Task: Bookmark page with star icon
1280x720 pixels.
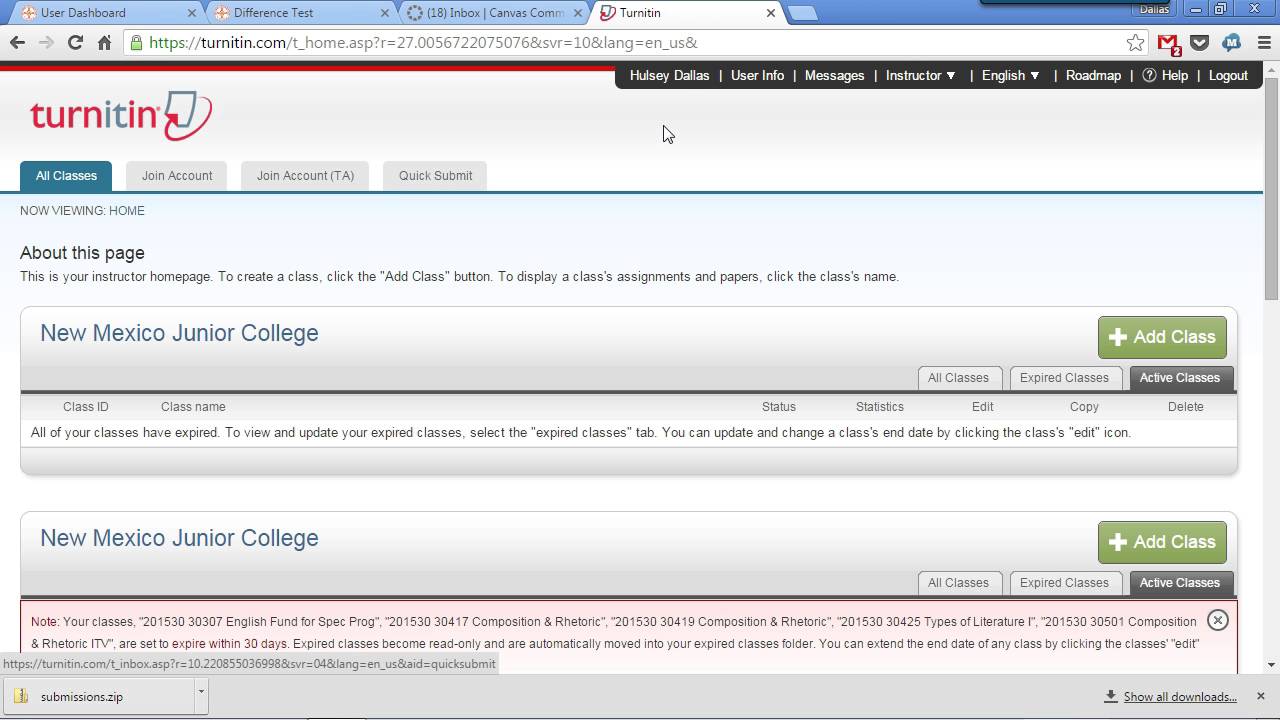Action: coord(1135,42)
